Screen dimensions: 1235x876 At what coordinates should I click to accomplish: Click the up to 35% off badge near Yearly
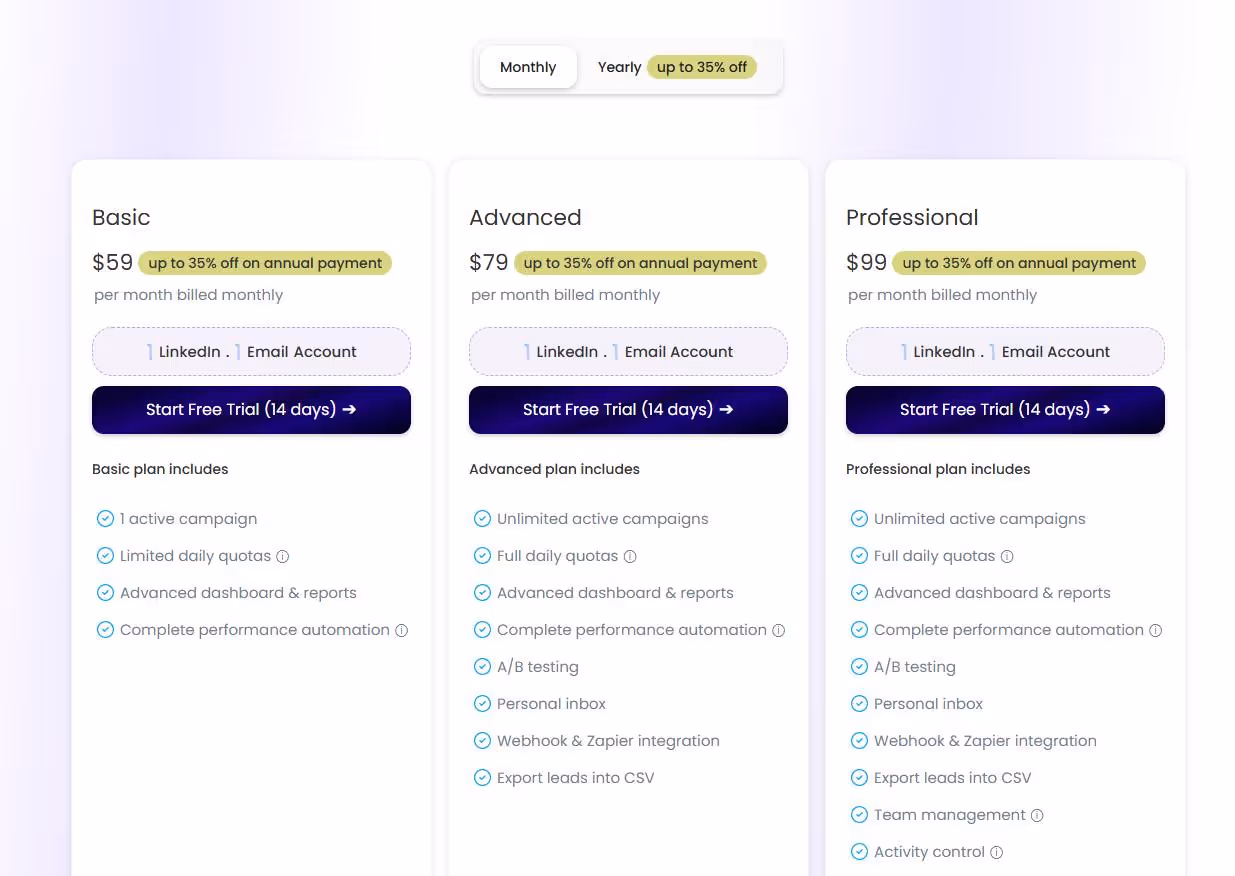pos(701,67)
